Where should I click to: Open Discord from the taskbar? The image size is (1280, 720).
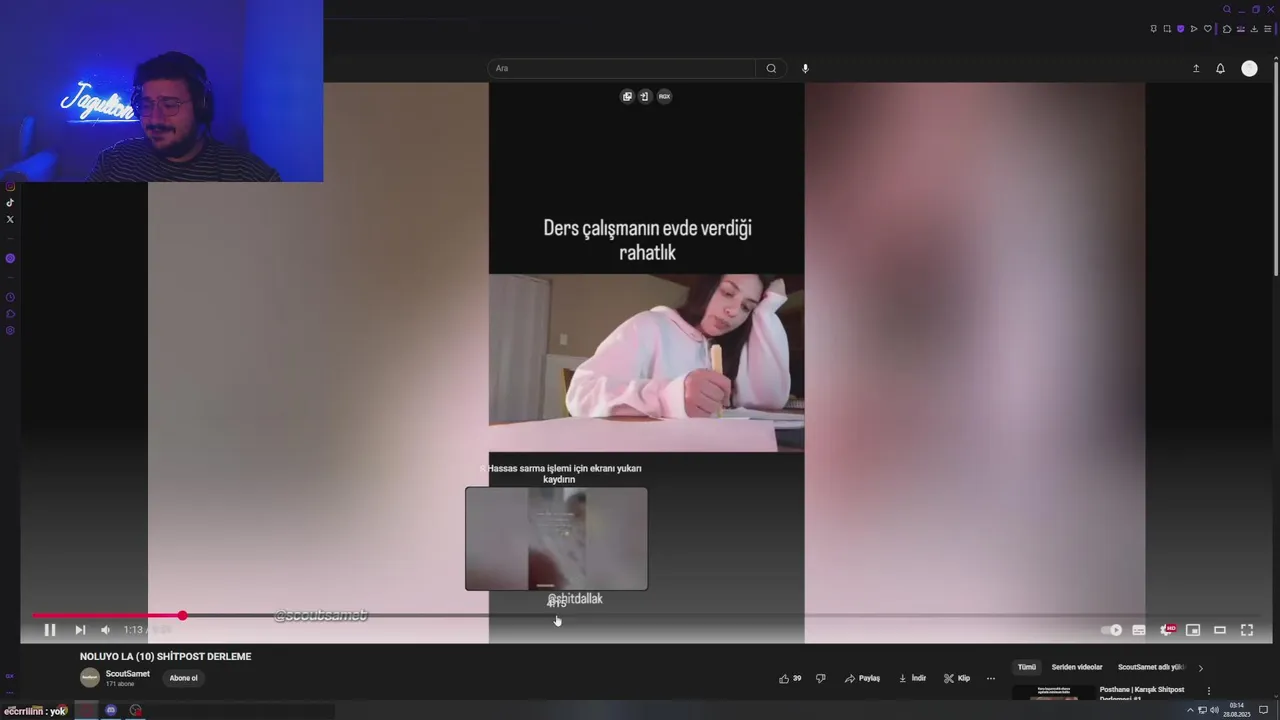111,710
